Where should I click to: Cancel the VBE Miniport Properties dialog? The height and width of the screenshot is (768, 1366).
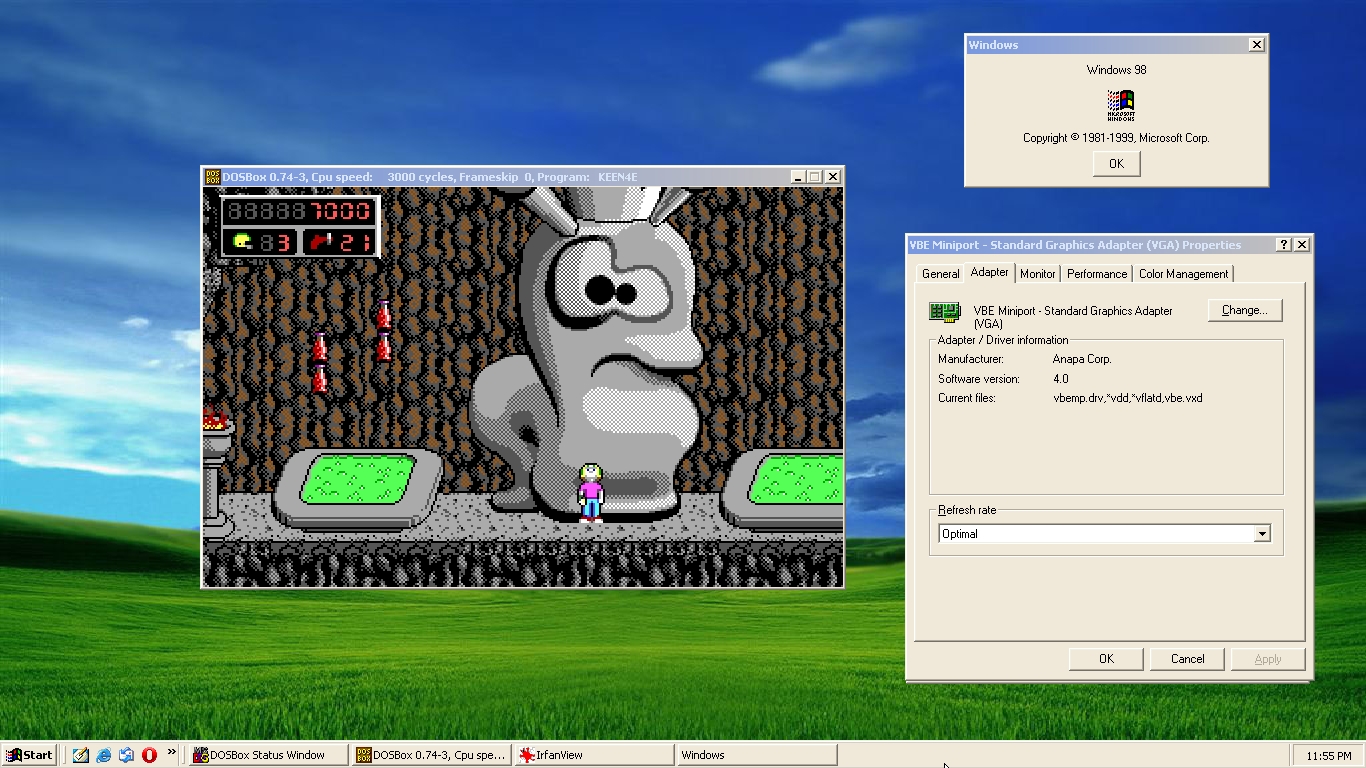point(1188,659)
